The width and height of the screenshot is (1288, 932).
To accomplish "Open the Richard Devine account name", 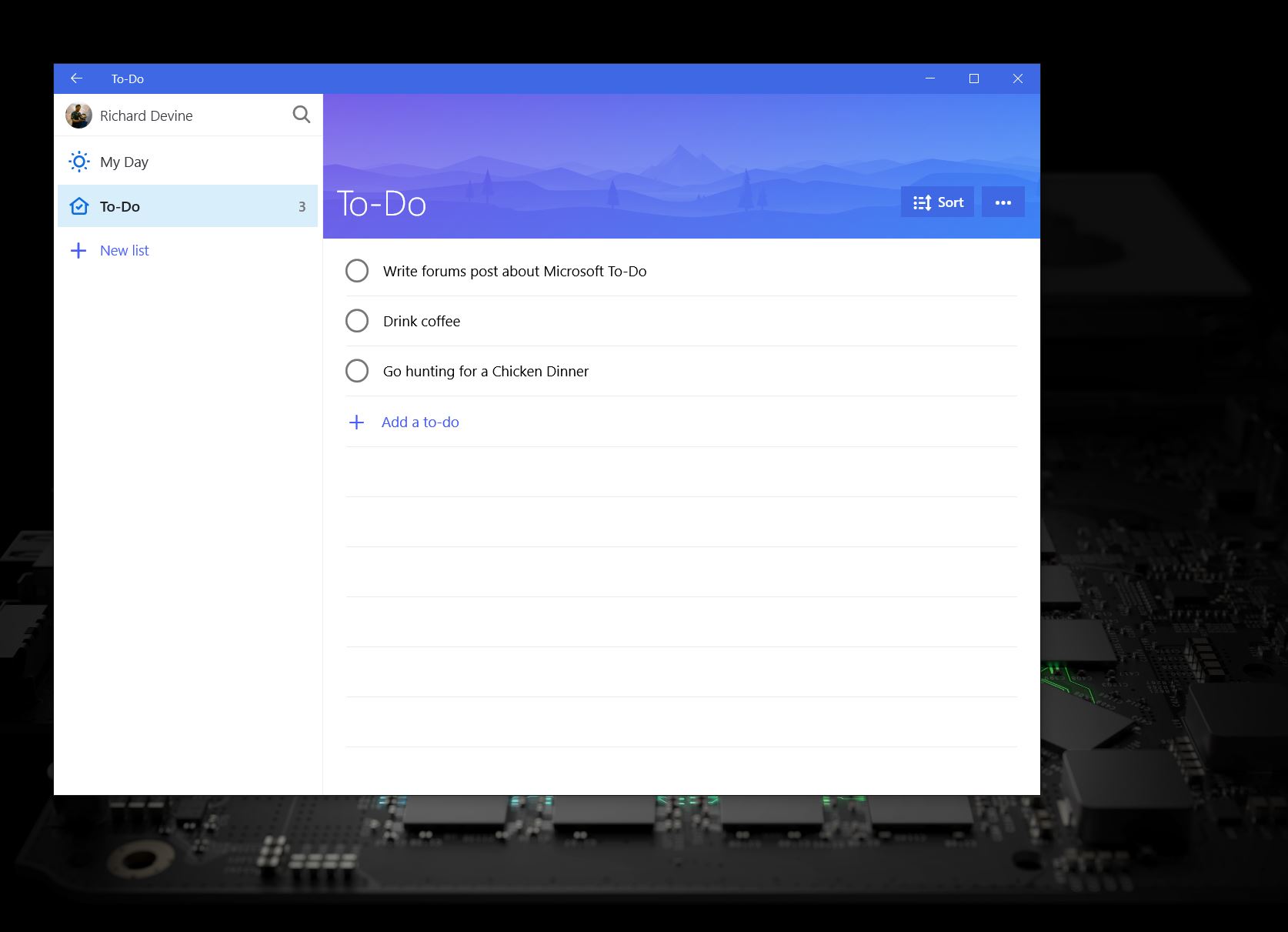I will point(146,115).
